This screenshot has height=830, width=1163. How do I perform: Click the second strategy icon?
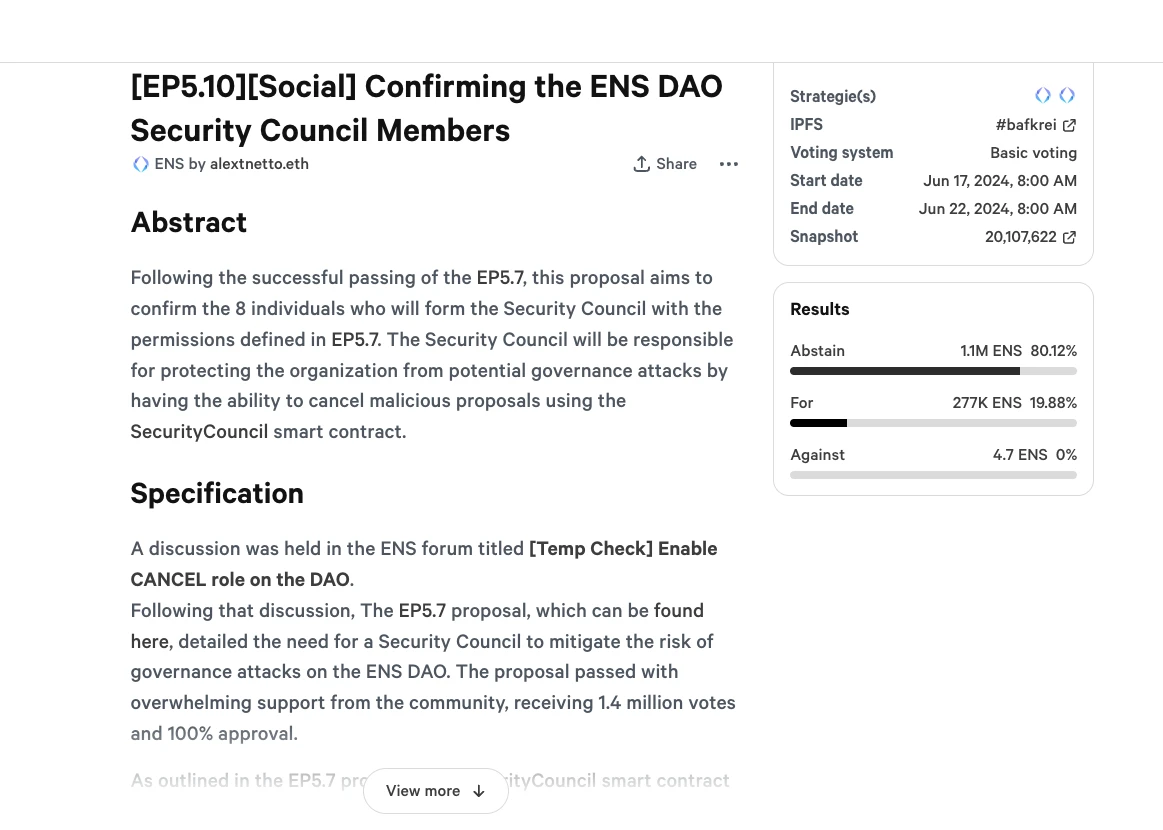1067,95
